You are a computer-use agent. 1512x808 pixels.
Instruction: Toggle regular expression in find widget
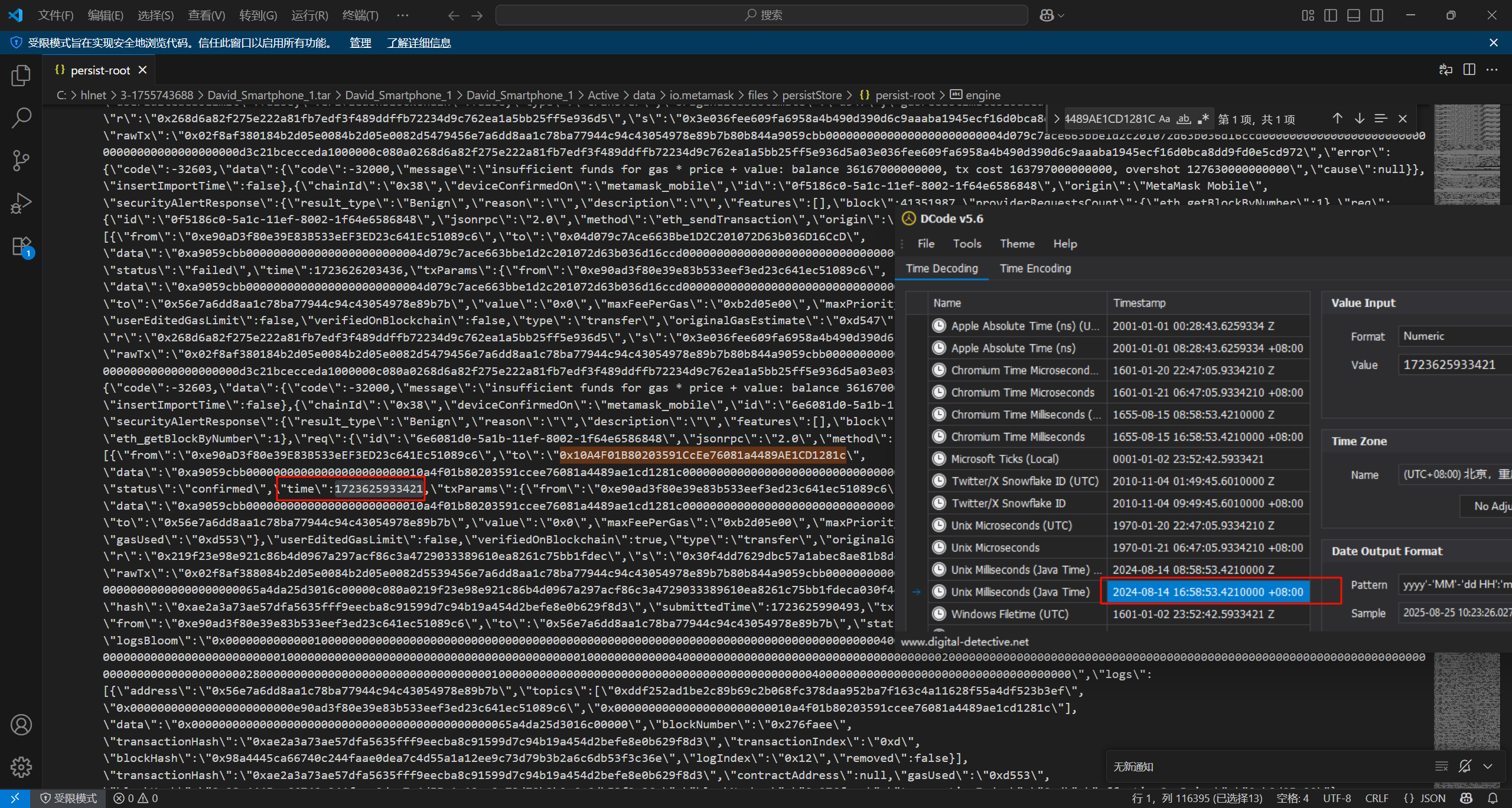tap(1203, 119)
